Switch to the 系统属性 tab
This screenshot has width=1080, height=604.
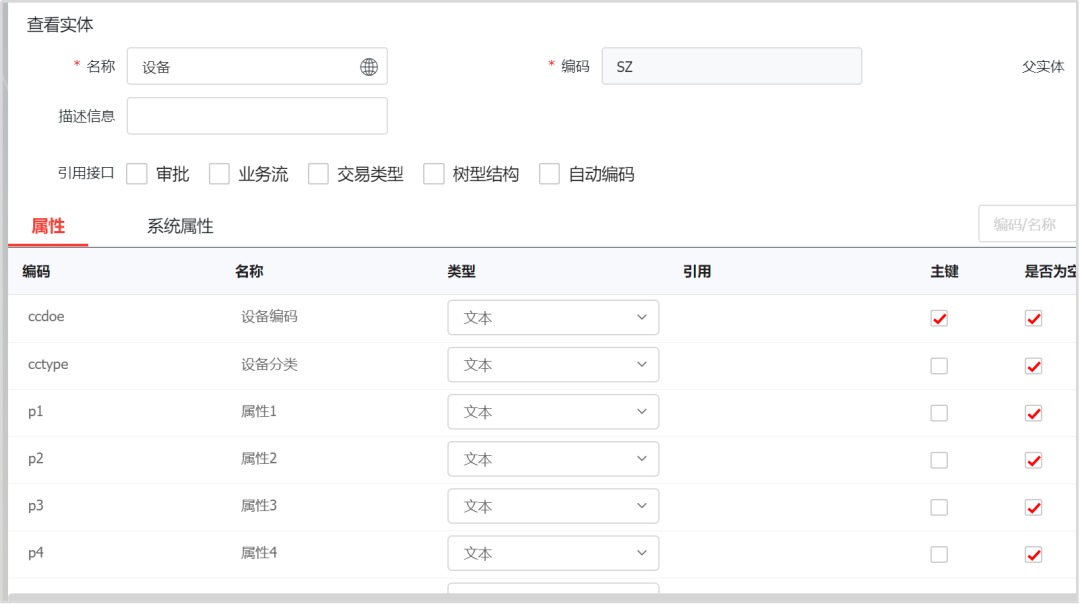[x=180, y=226]
